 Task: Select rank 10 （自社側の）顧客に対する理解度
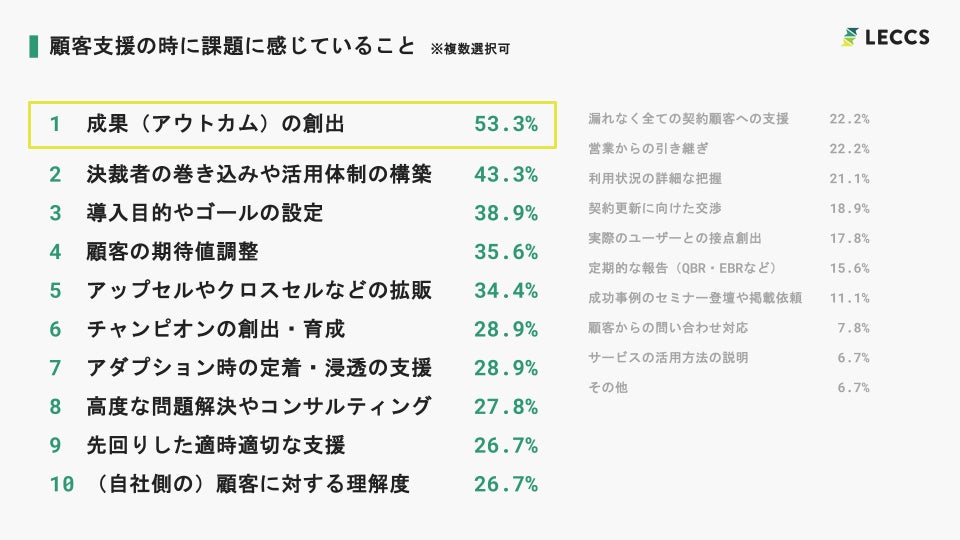248,484
